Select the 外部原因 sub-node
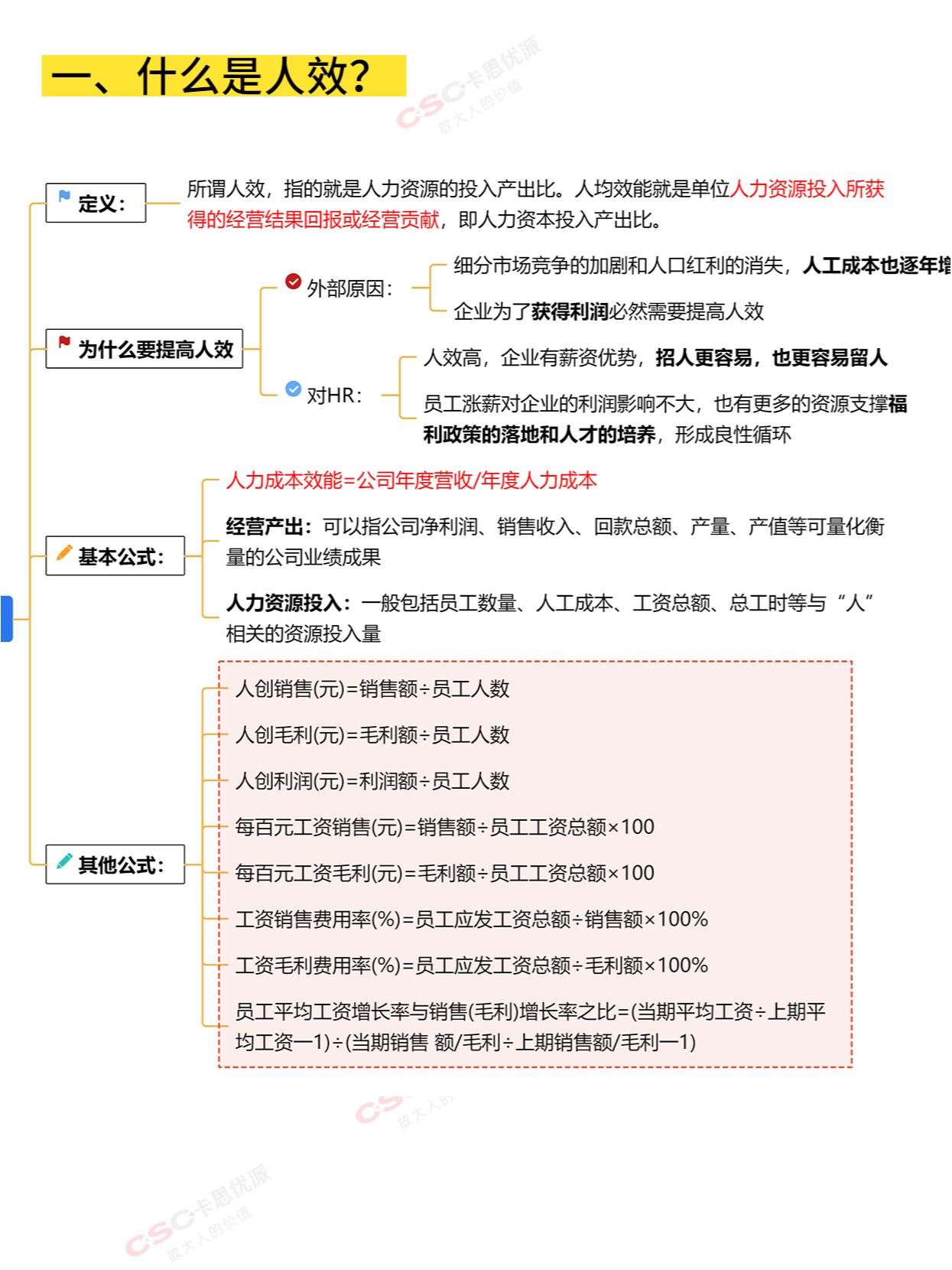Screen dimensions: 952x1270 pyautogui.click(x=340, y=288)
